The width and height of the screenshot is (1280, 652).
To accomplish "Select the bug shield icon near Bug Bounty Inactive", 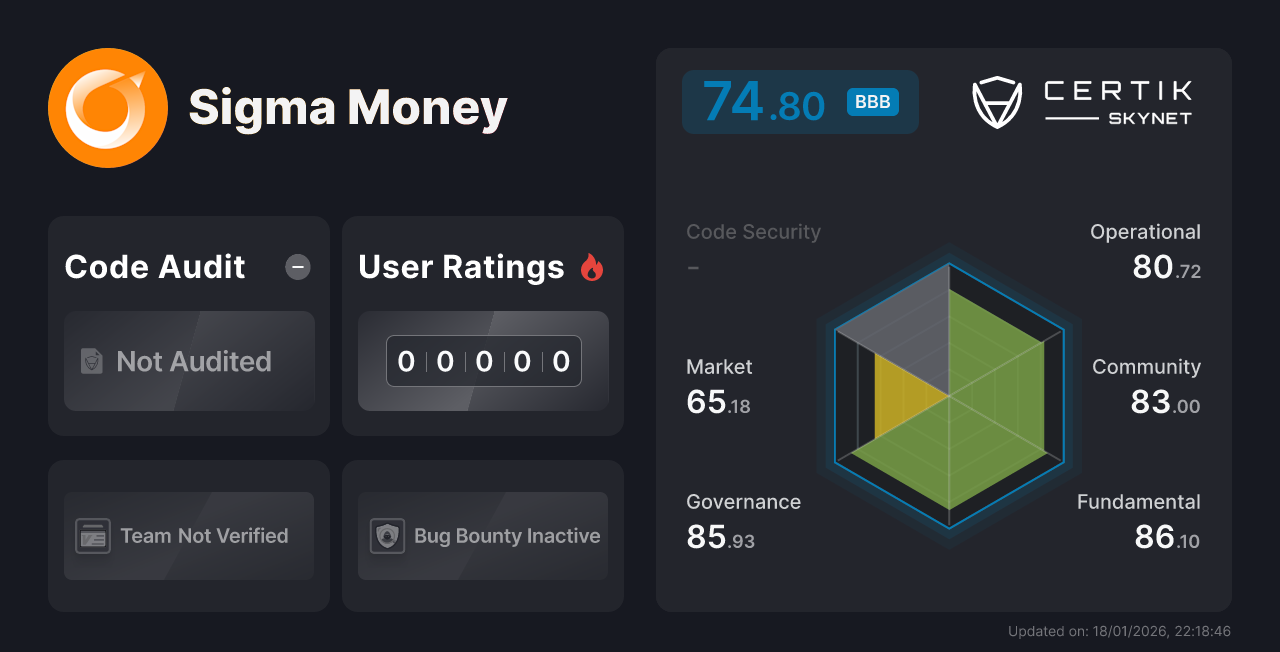I will (x=387, y=536).
